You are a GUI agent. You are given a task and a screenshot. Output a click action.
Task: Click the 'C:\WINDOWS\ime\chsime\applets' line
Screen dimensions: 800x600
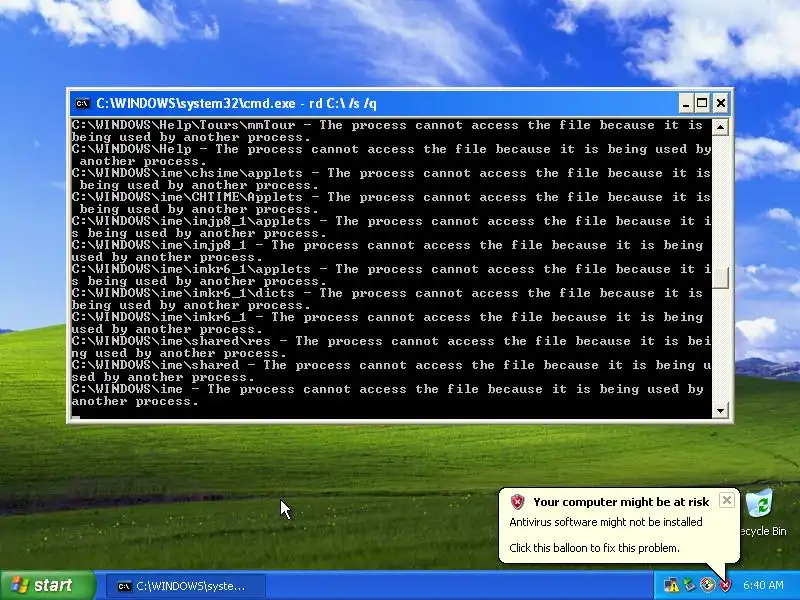(x=390, y=179)
